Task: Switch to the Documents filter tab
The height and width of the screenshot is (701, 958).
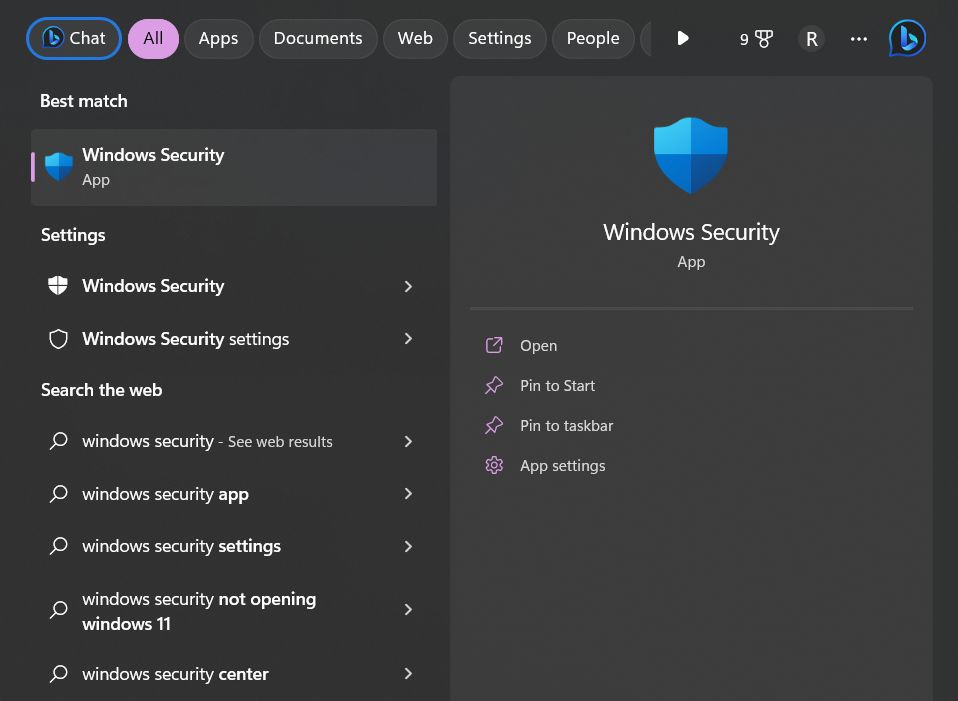Action: (318, 39)
